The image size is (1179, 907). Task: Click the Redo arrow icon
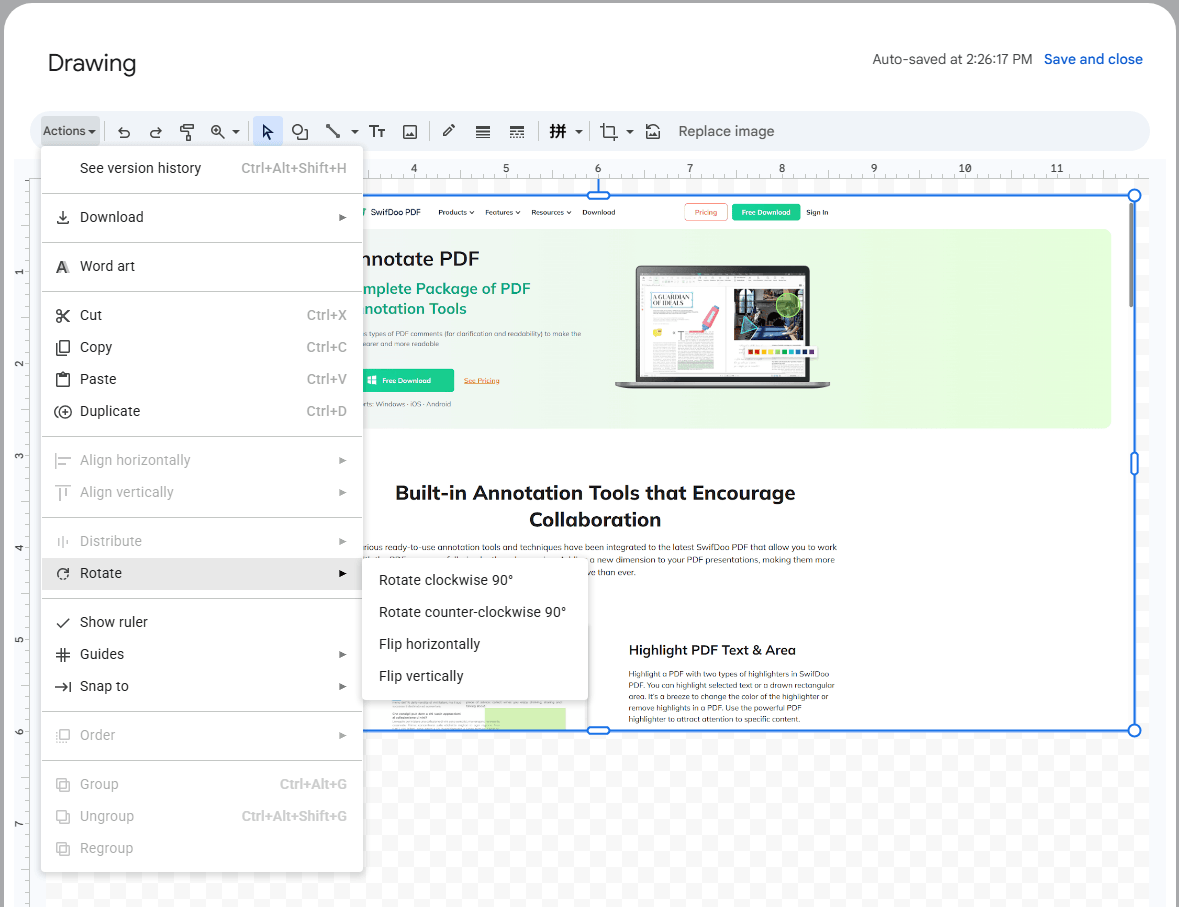[156, 132]
